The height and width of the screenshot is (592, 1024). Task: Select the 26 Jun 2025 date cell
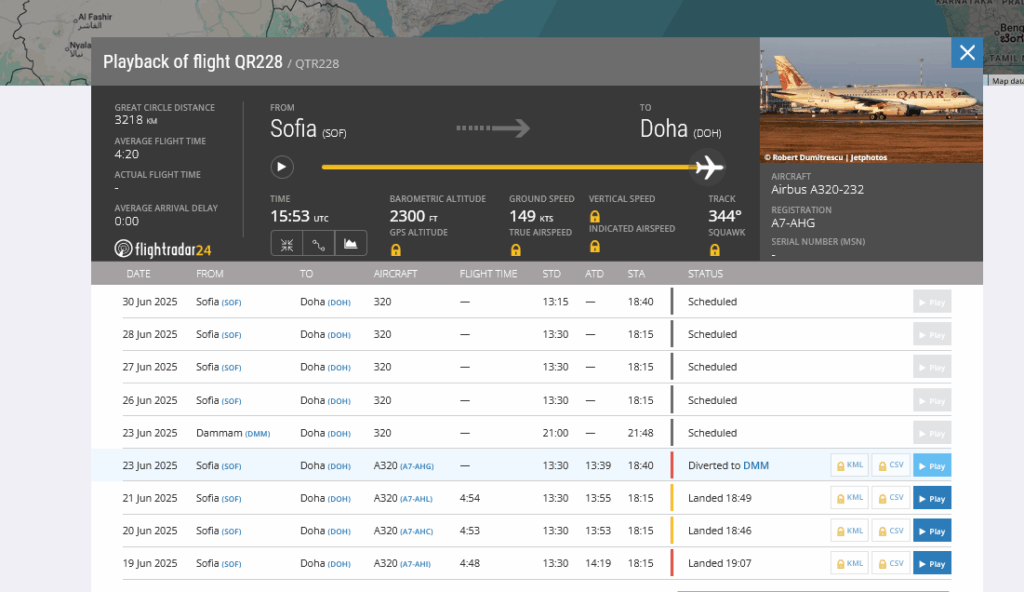[x=150, y=400]
